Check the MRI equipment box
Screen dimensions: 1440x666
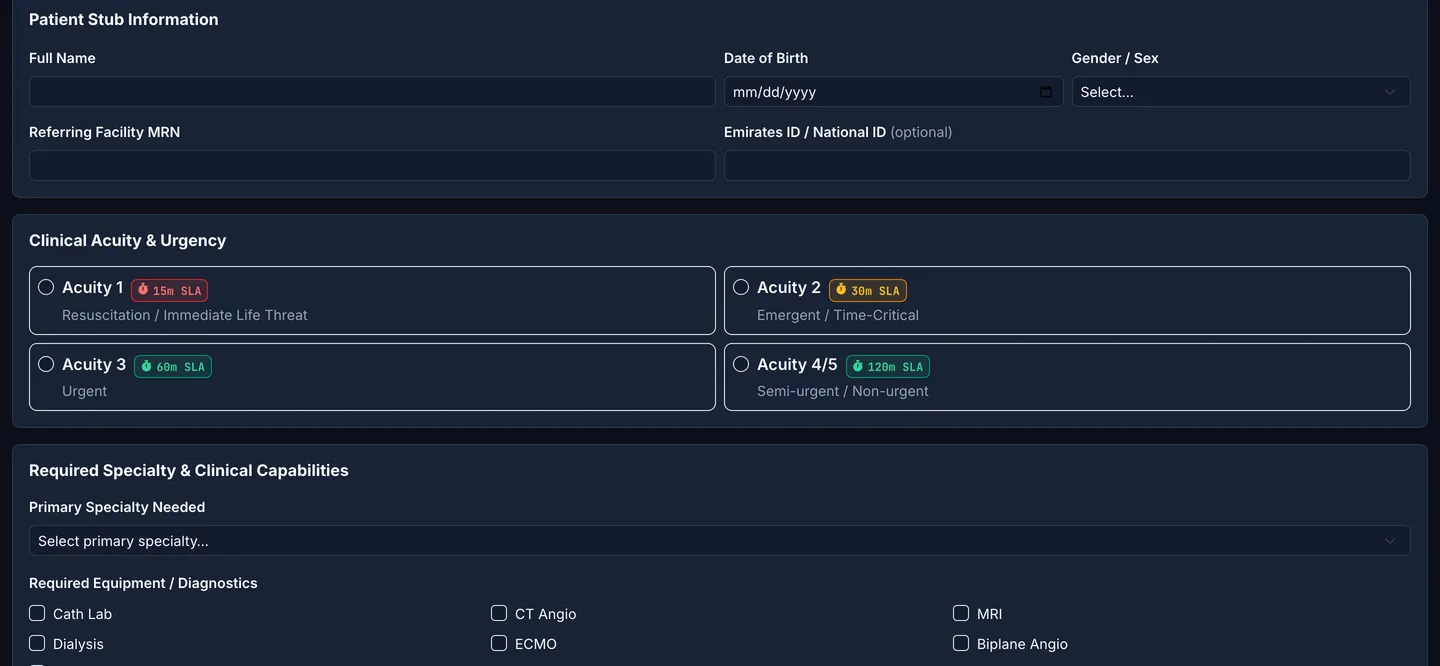[961, 613]
